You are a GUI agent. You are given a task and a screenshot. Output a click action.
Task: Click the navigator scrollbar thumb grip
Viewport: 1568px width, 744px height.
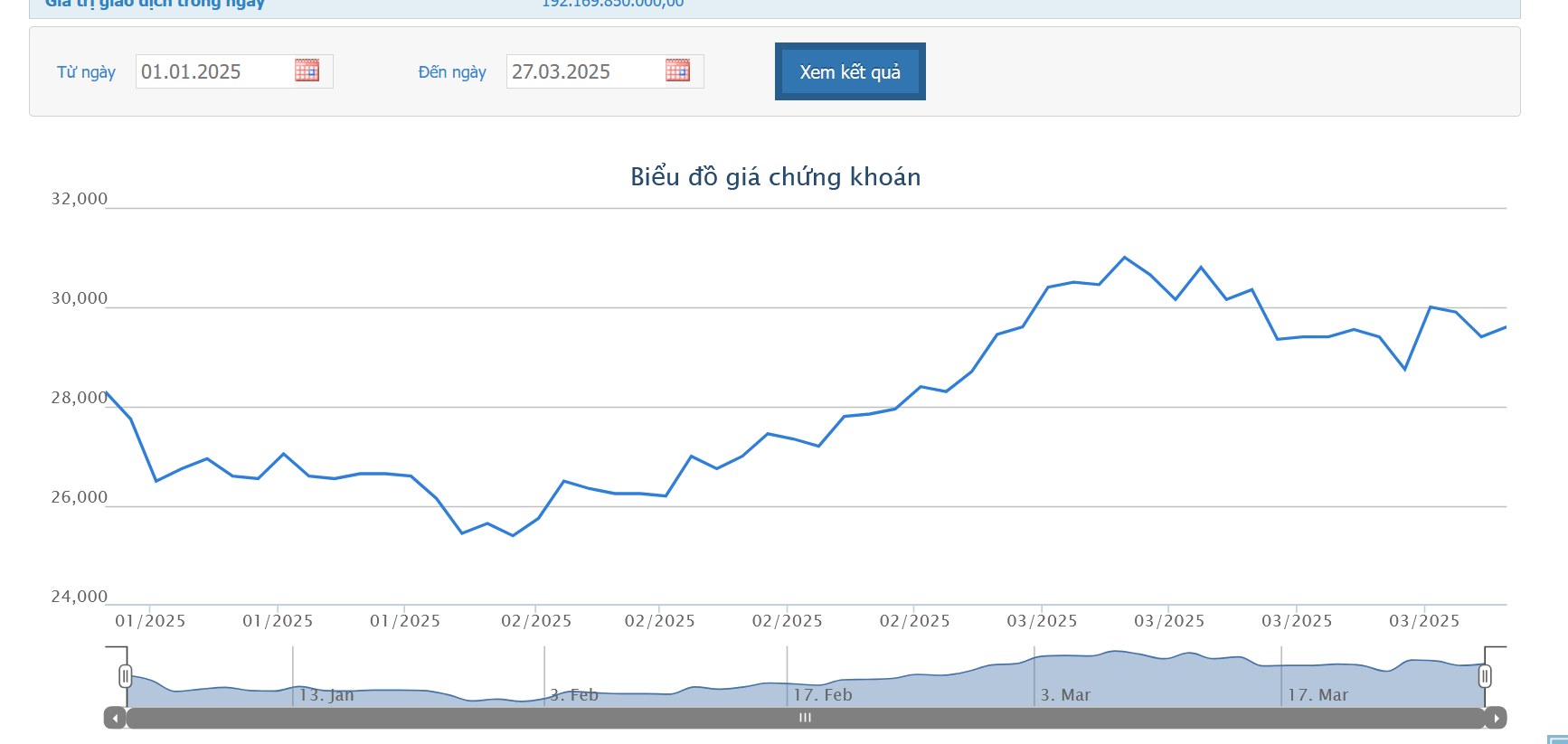[x=805, y=718]
